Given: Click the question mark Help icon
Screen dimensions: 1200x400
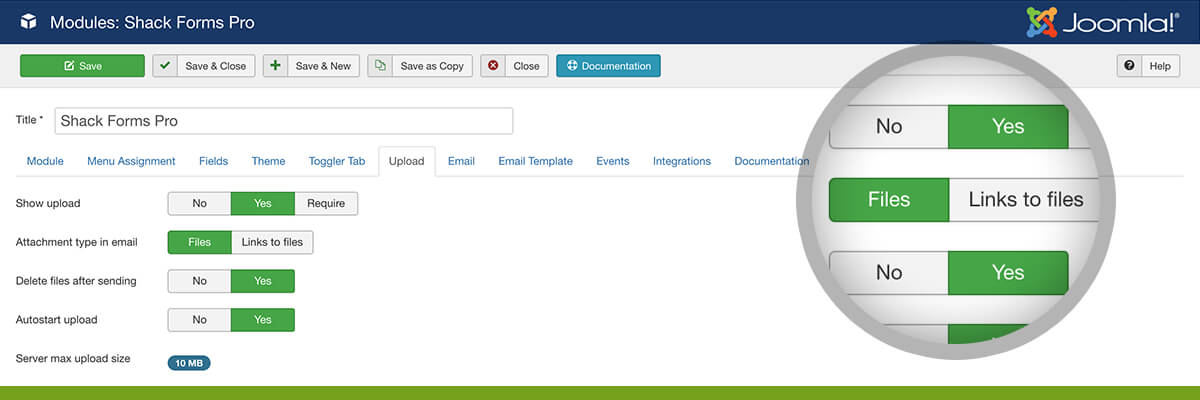Looking at the screenshot, I should pyautogui.click(x=1130, y=66).
